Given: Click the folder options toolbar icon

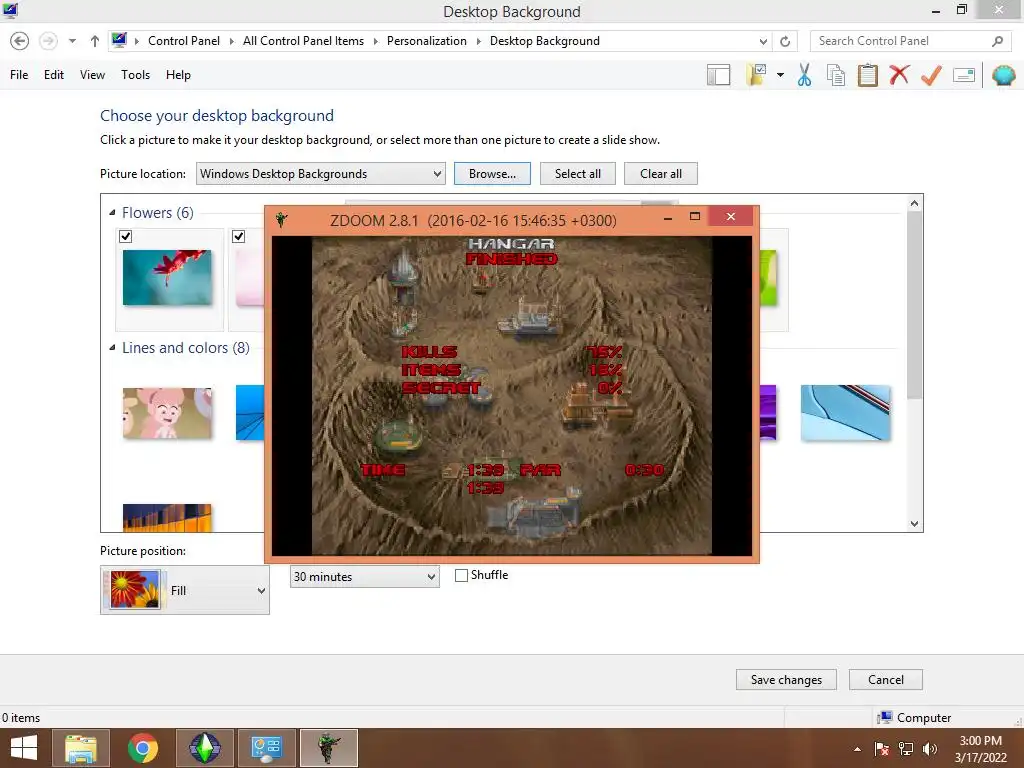Looking at the screenshot, I should [x=757, y=75].
